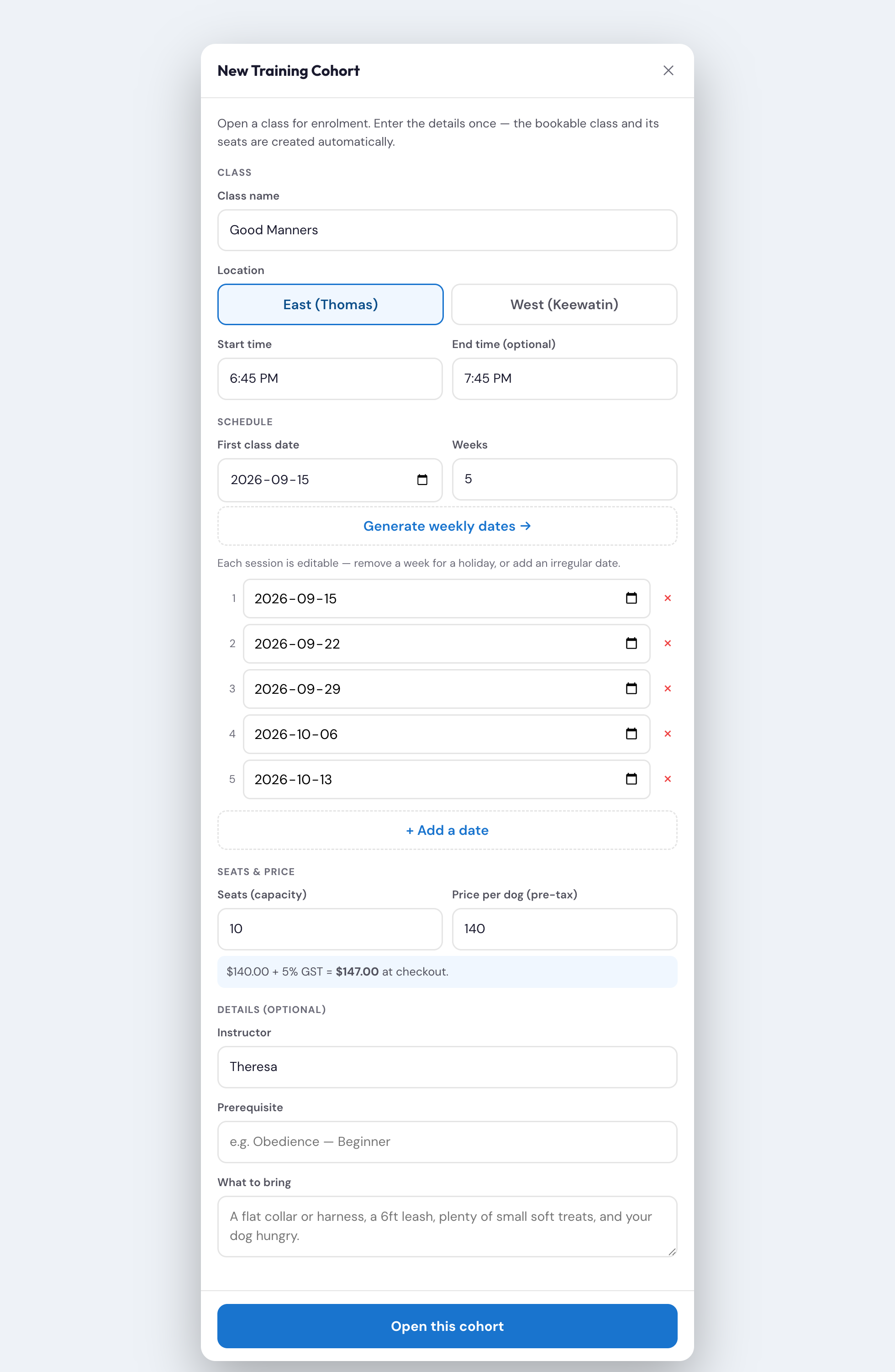Edit the Seats capacity field

pyautogui.click(x=330, y=929)
